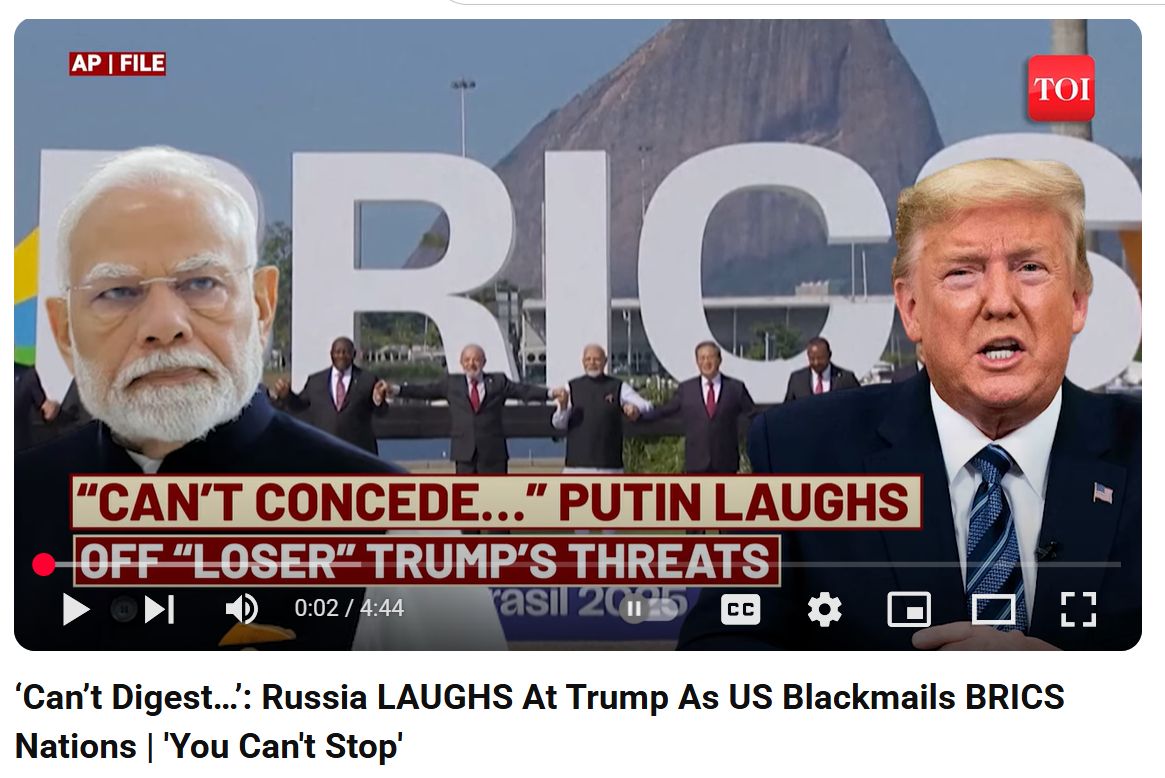
Task: Click the red progress bar scrubber
Action: pyautogui.click(x=44, y=565)
